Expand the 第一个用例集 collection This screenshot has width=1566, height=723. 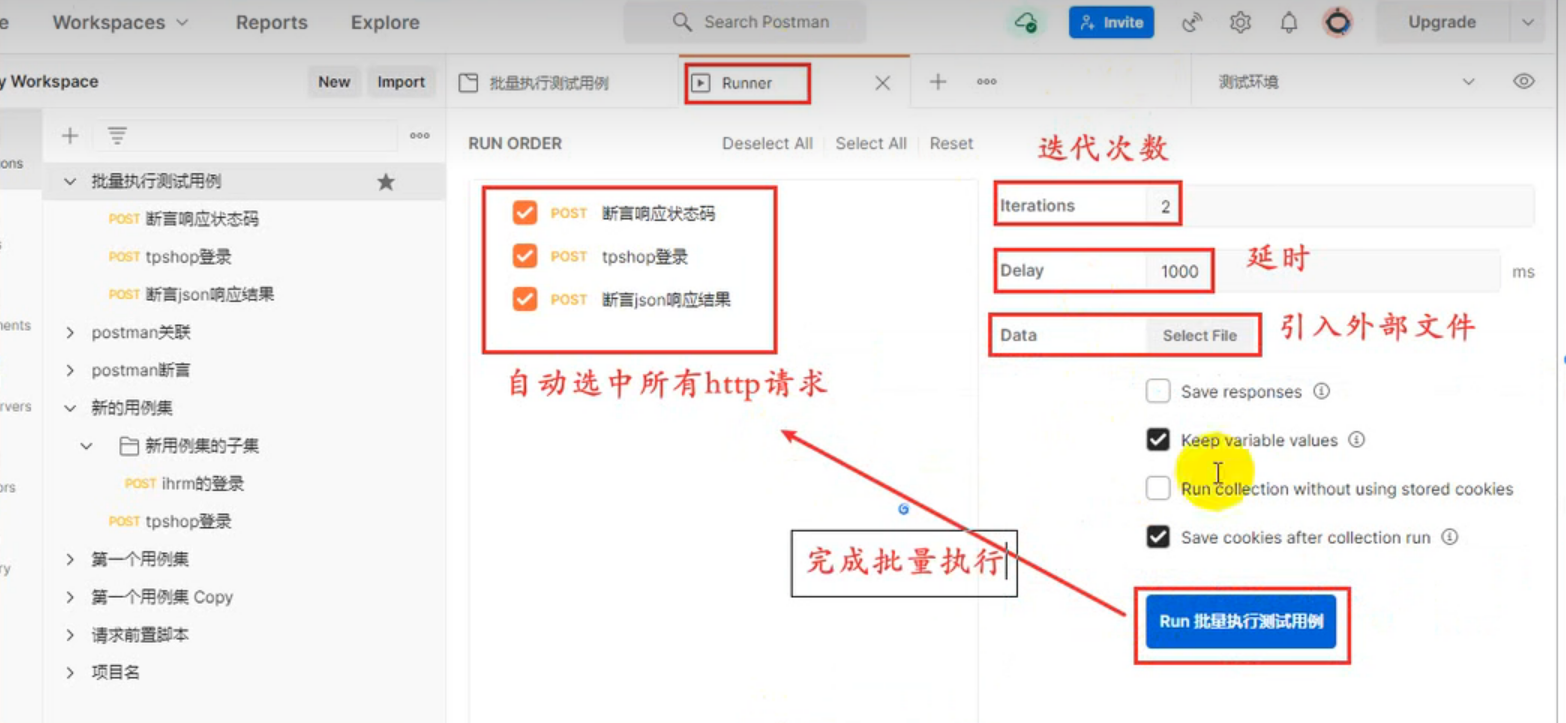[70, 559]
